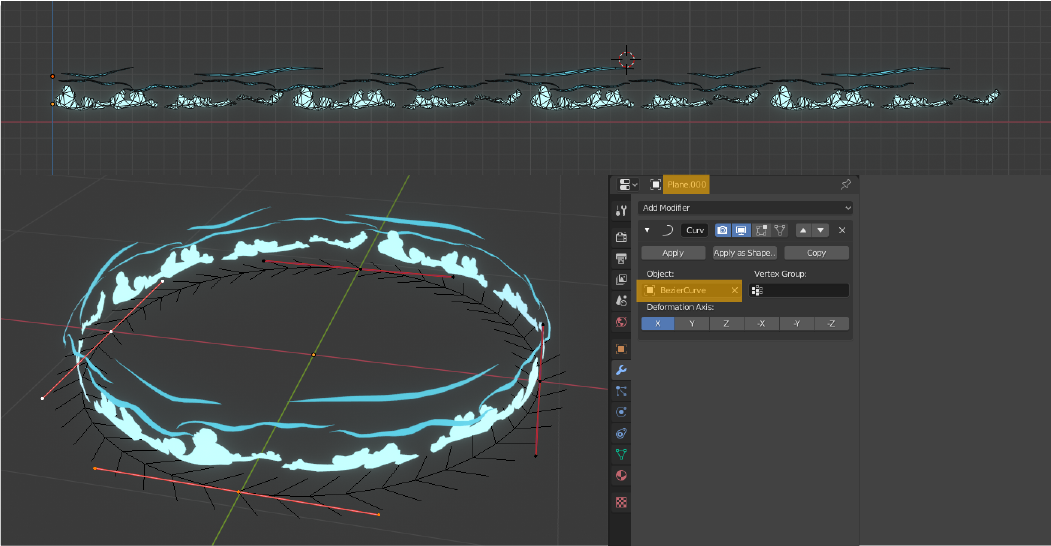
Task: Open the editor type dropdown
Action: pos(627,185)
